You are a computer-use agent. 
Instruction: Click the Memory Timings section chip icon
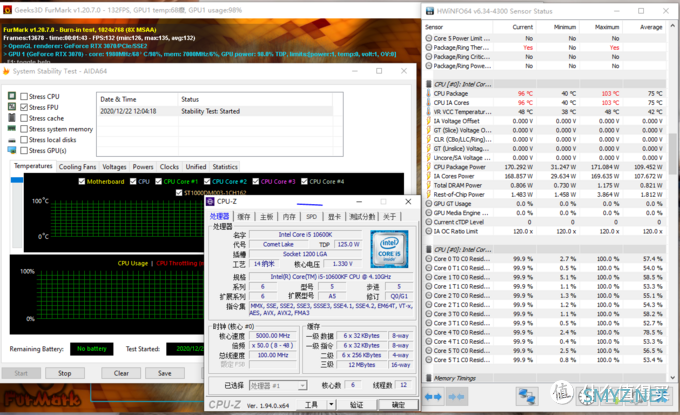click(x=428, y=378)
